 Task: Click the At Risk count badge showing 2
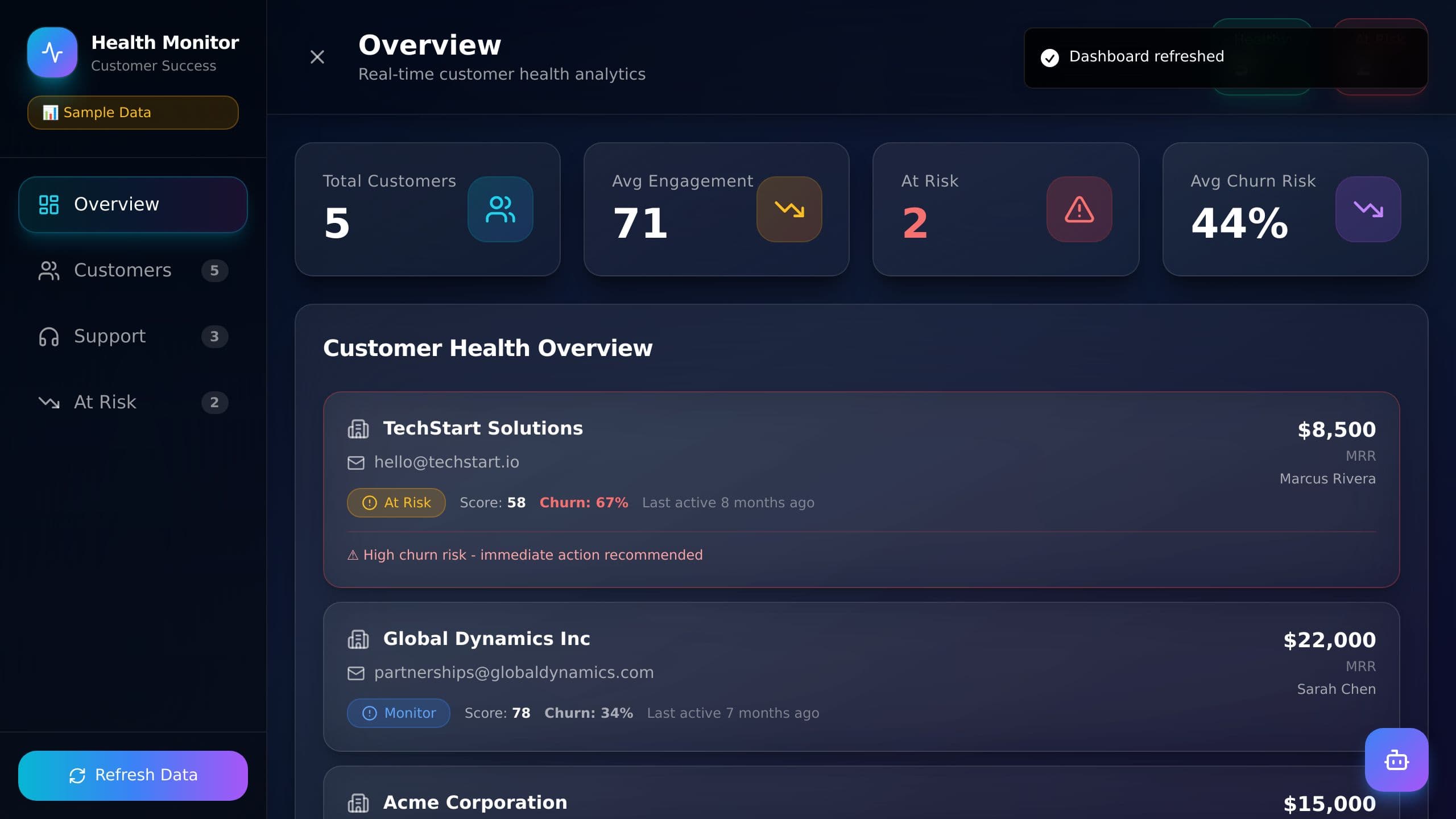[214, 403]
